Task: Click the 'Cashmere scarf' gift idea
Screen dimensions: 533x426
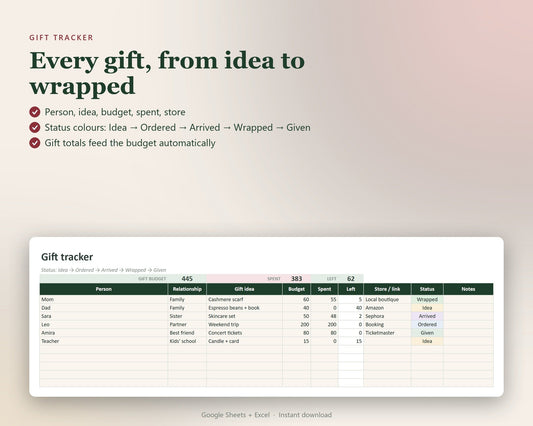Action: [x=244, y=300]
